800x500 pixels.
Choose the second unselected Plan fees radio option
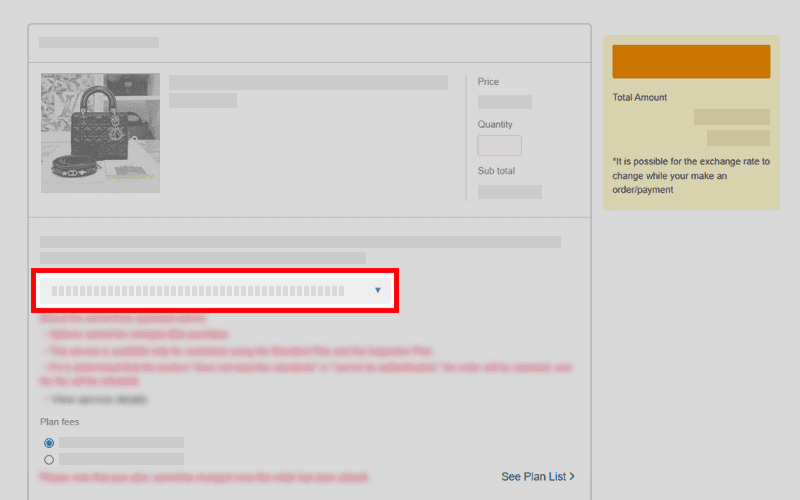pos(49,459)
